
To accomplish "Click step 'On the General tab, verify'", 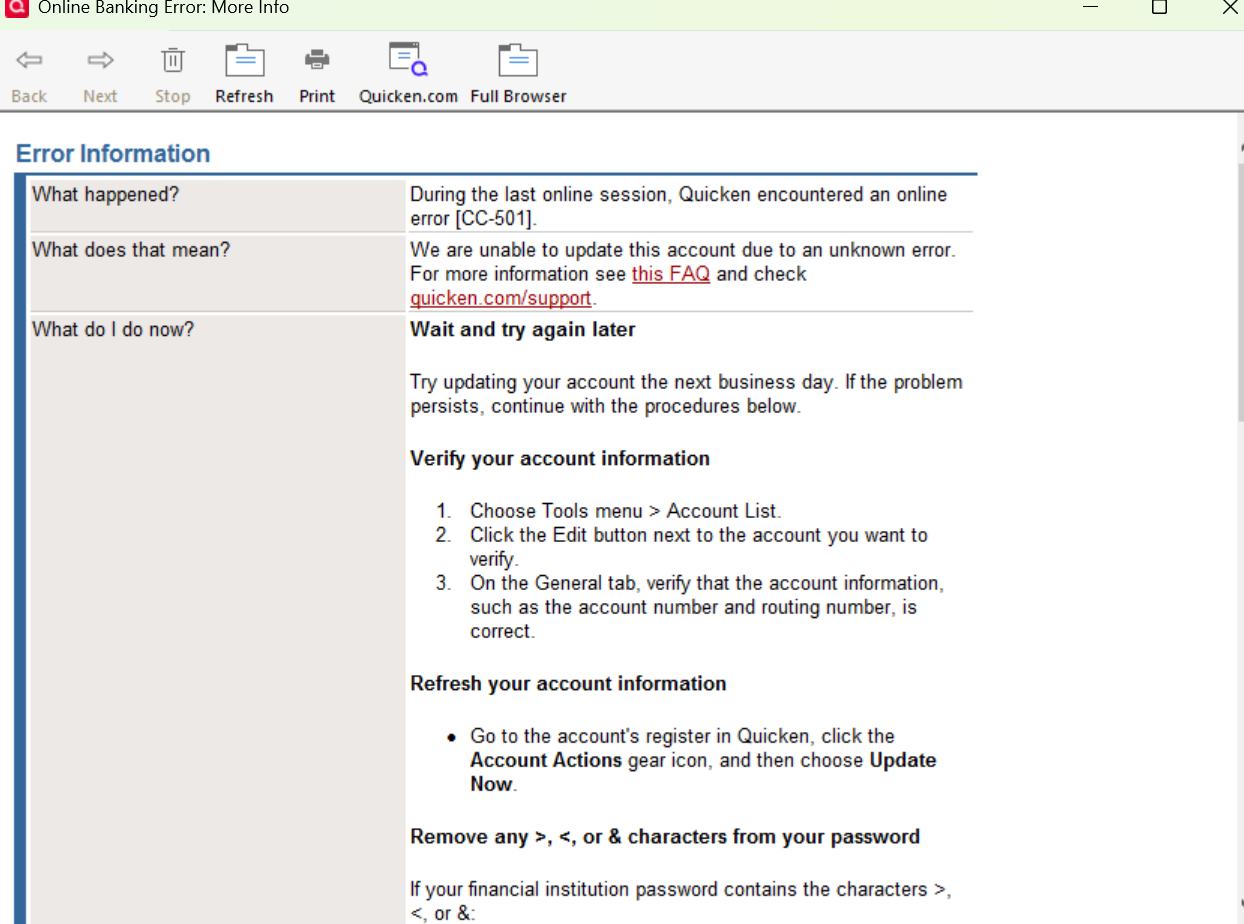I will coord(708,607).
